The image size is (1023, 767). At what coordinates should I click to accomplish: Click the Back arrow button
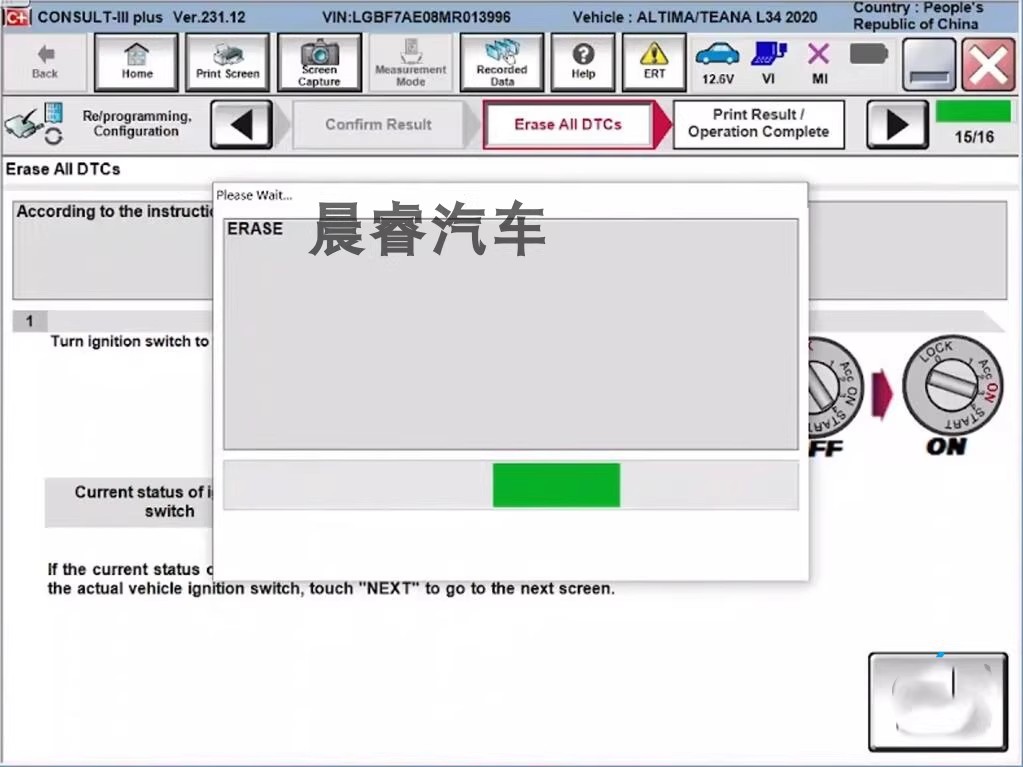(45, 62)
